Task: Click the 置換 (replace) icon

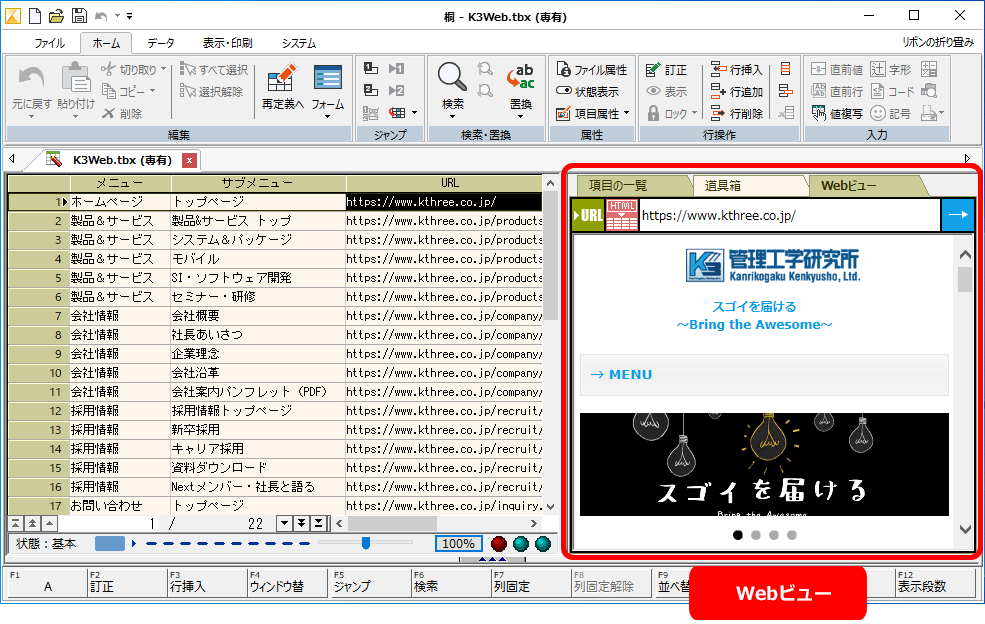Action: click(521, 78)
